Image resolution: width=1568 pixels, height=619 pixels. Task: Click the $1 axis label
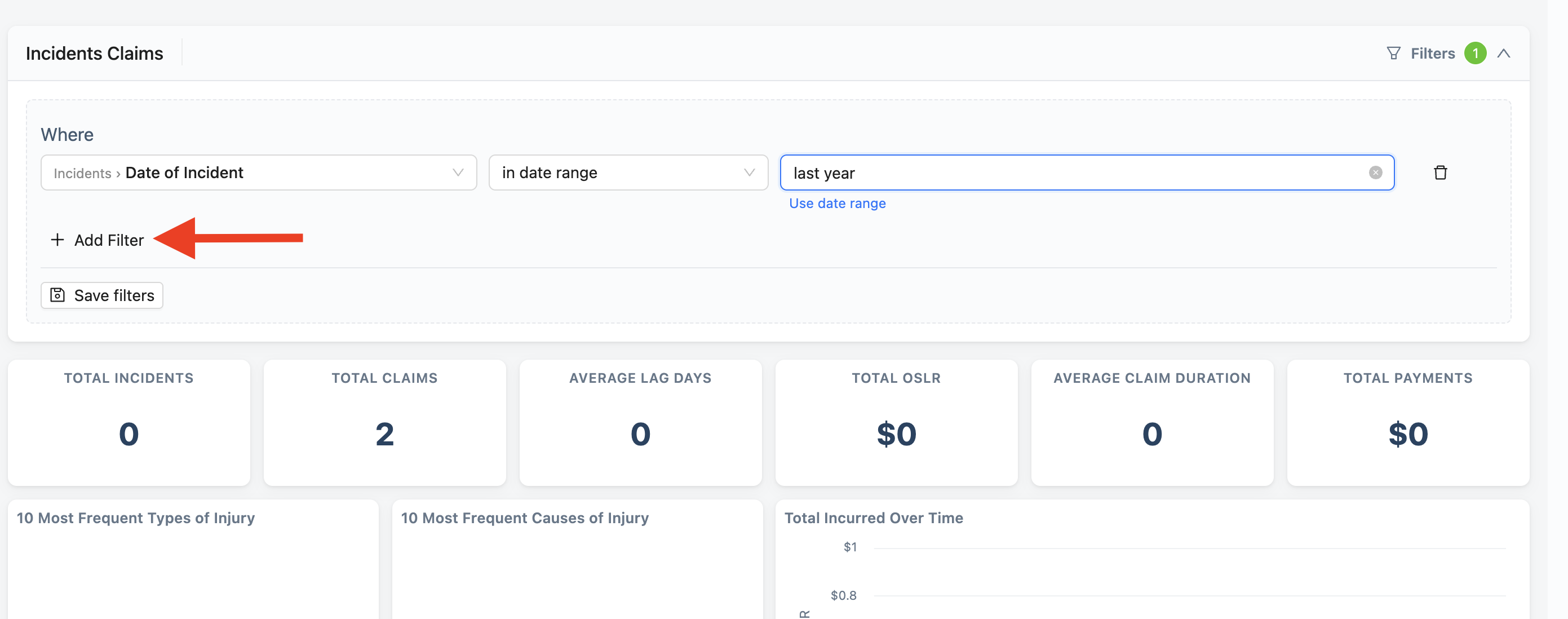pyautogui.click(x=850, y=547)
